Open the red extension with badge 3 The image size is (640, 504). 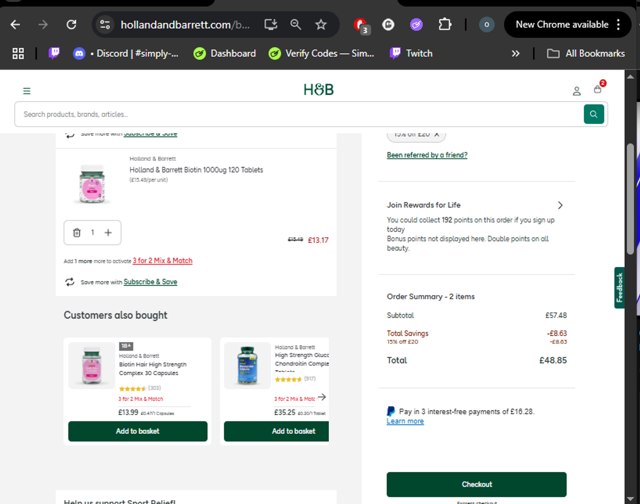pyautogui.click(x=361, y=25)
